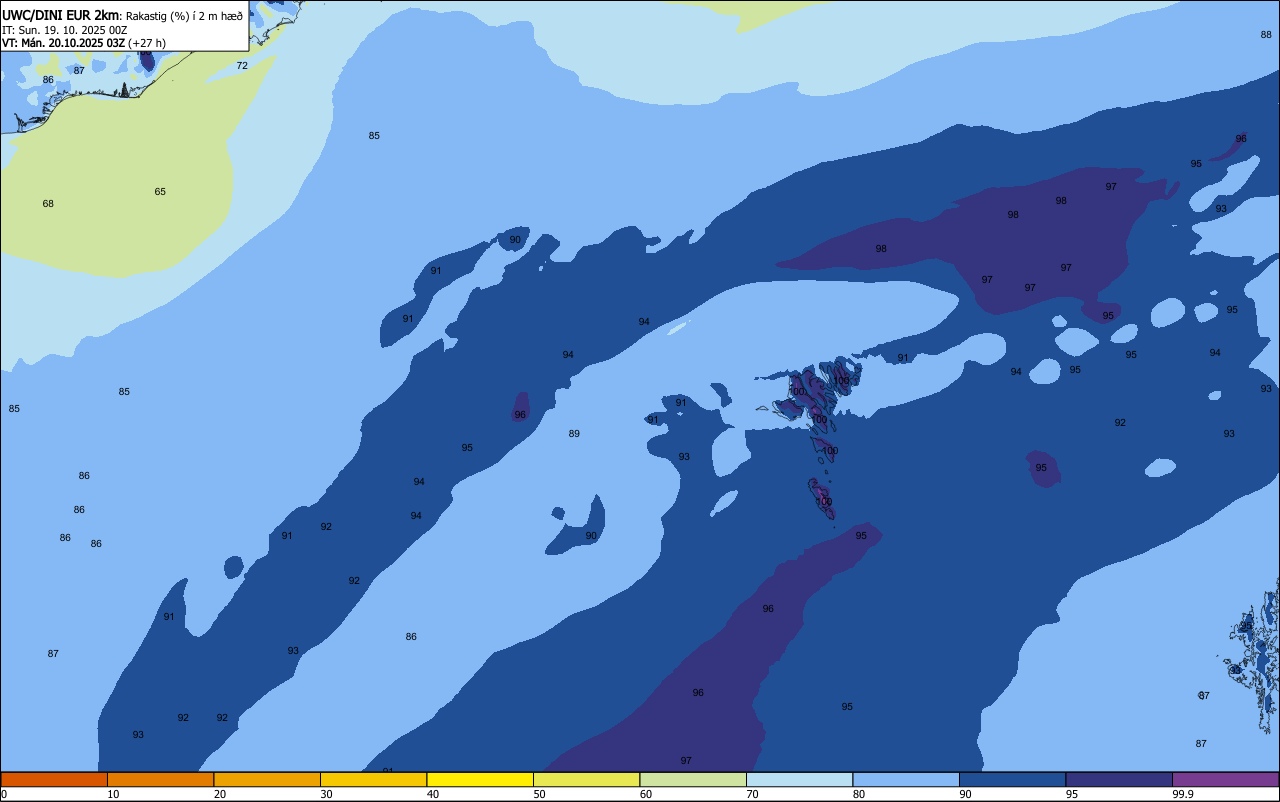
Task: Click the pale blue 70–80 legend swatch
Action: point(799,779)
